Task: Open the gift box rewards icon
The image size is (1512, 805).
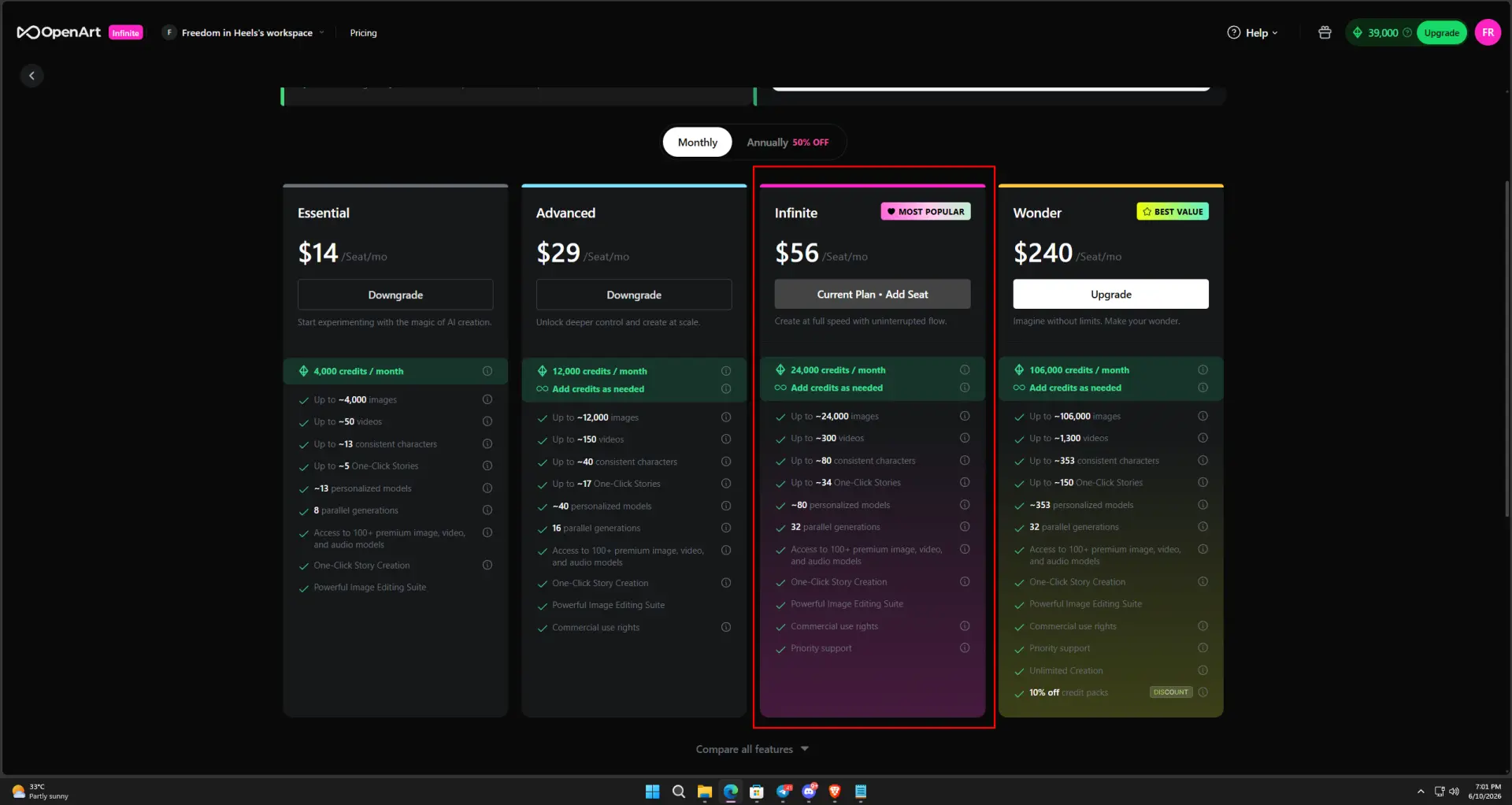Action: coord(1325,32)
